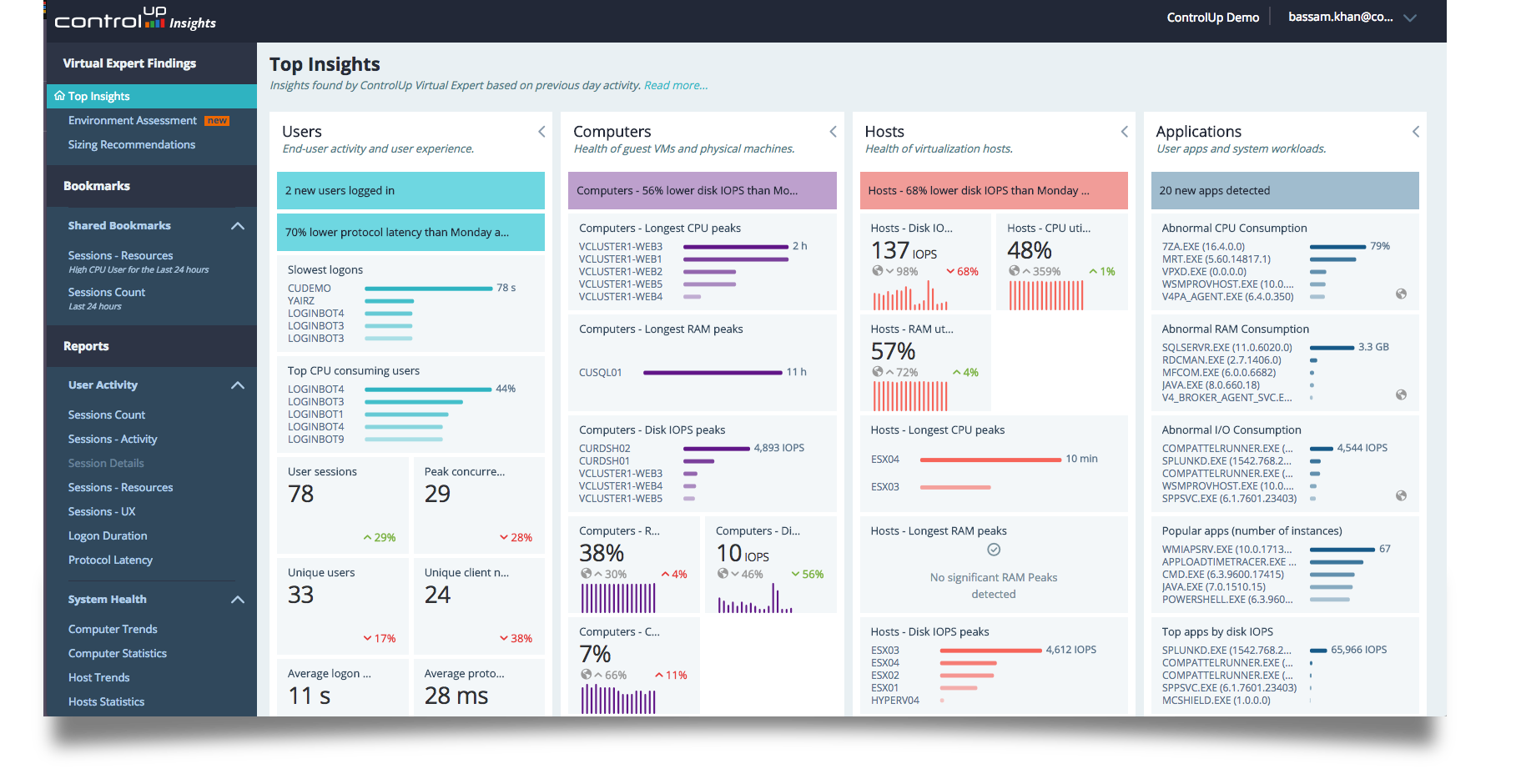Open 20 new apps detected insight
The height and width of the screenshot is (784, 1516).
1285,191
